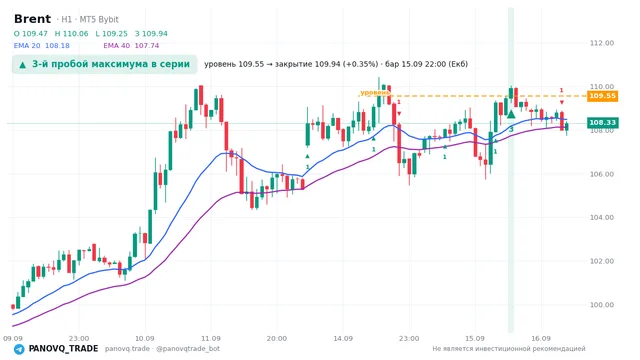Click the 11.09 date axis label
Image resolution: width=640 pixels, height=360 pixels.
(x=211, y=338)
